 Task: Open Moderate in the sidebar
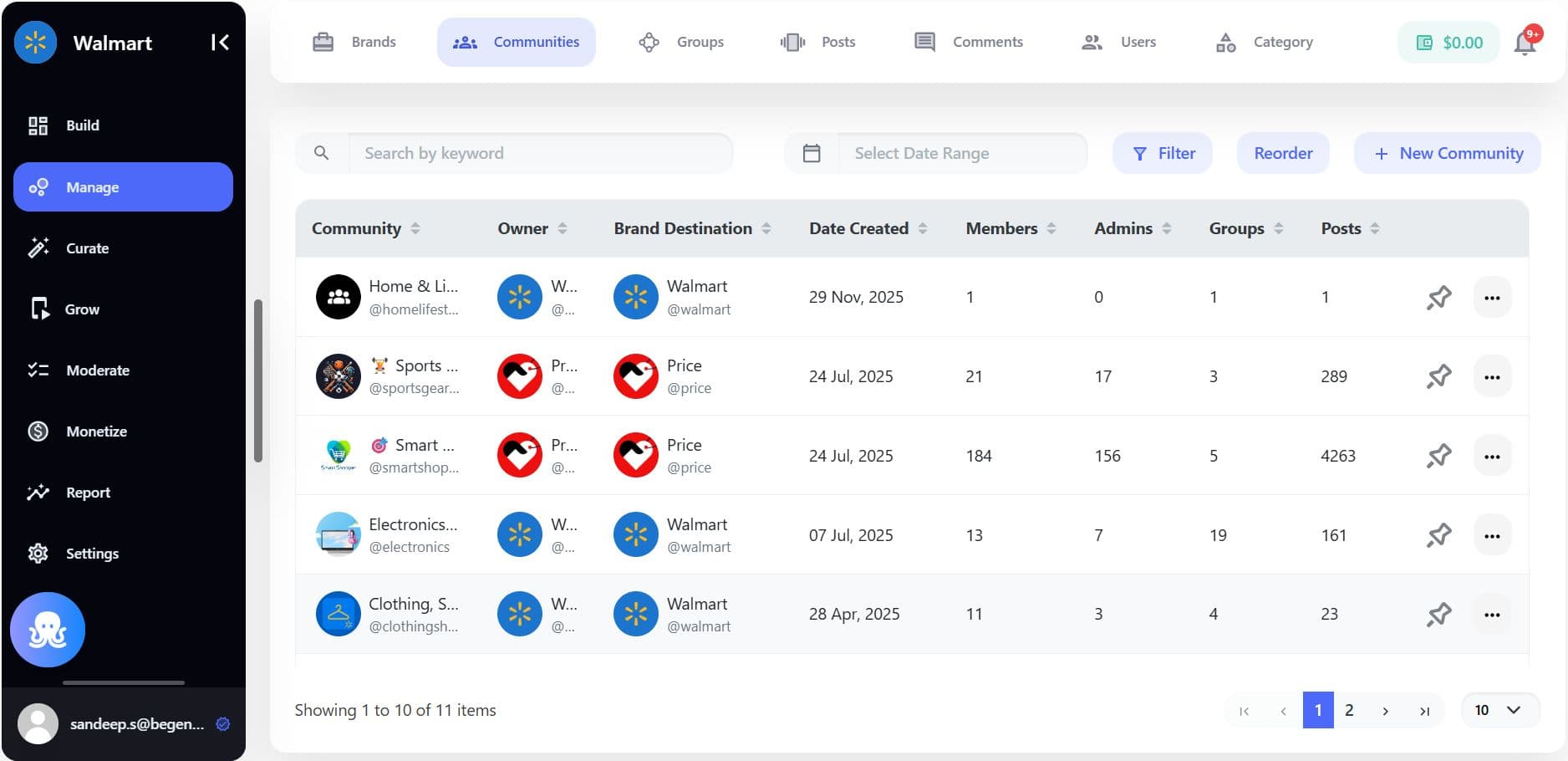pos(123,370)
